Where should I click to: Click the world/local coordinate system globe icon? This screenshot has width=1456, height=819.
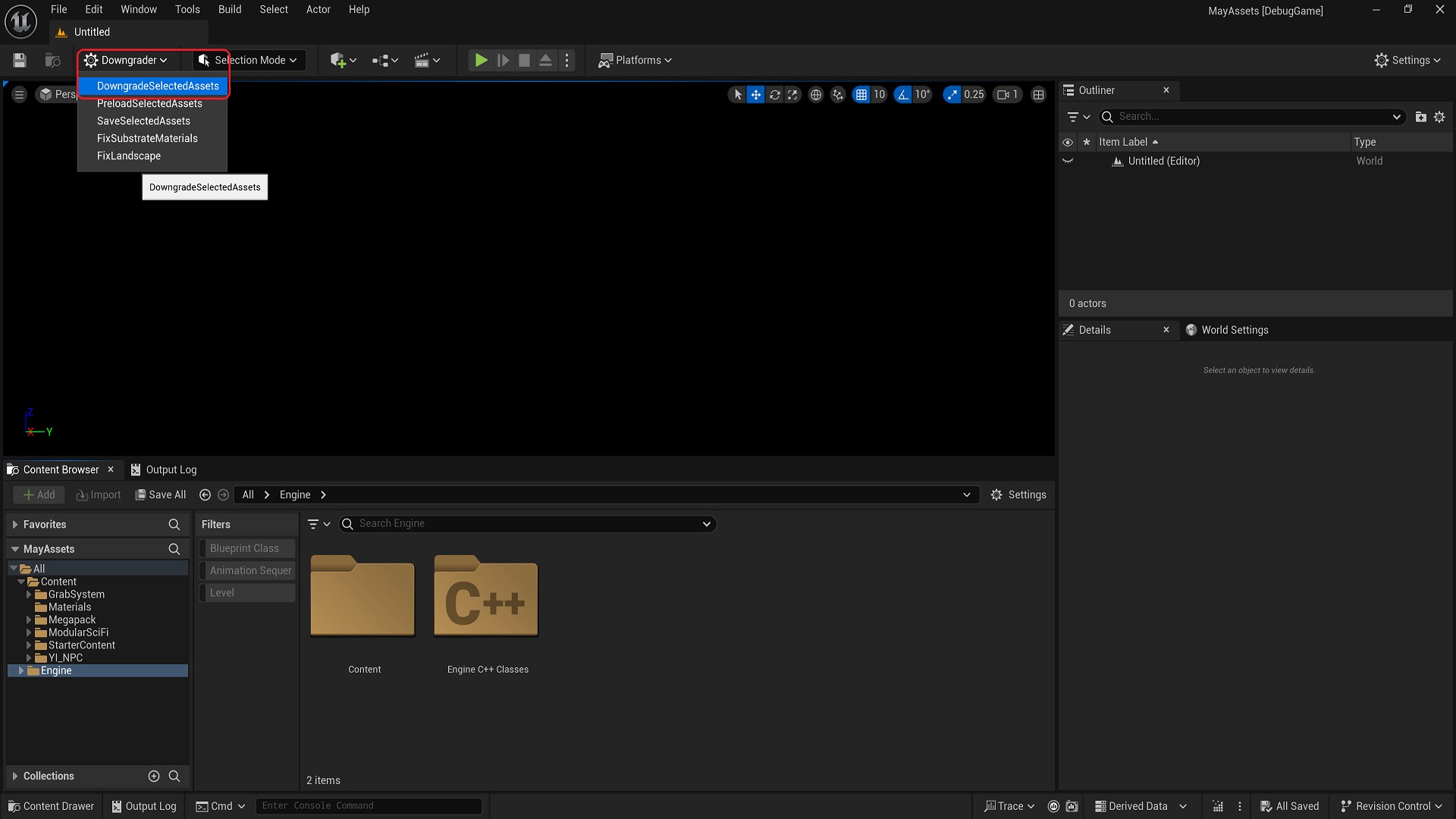point(816,94)
